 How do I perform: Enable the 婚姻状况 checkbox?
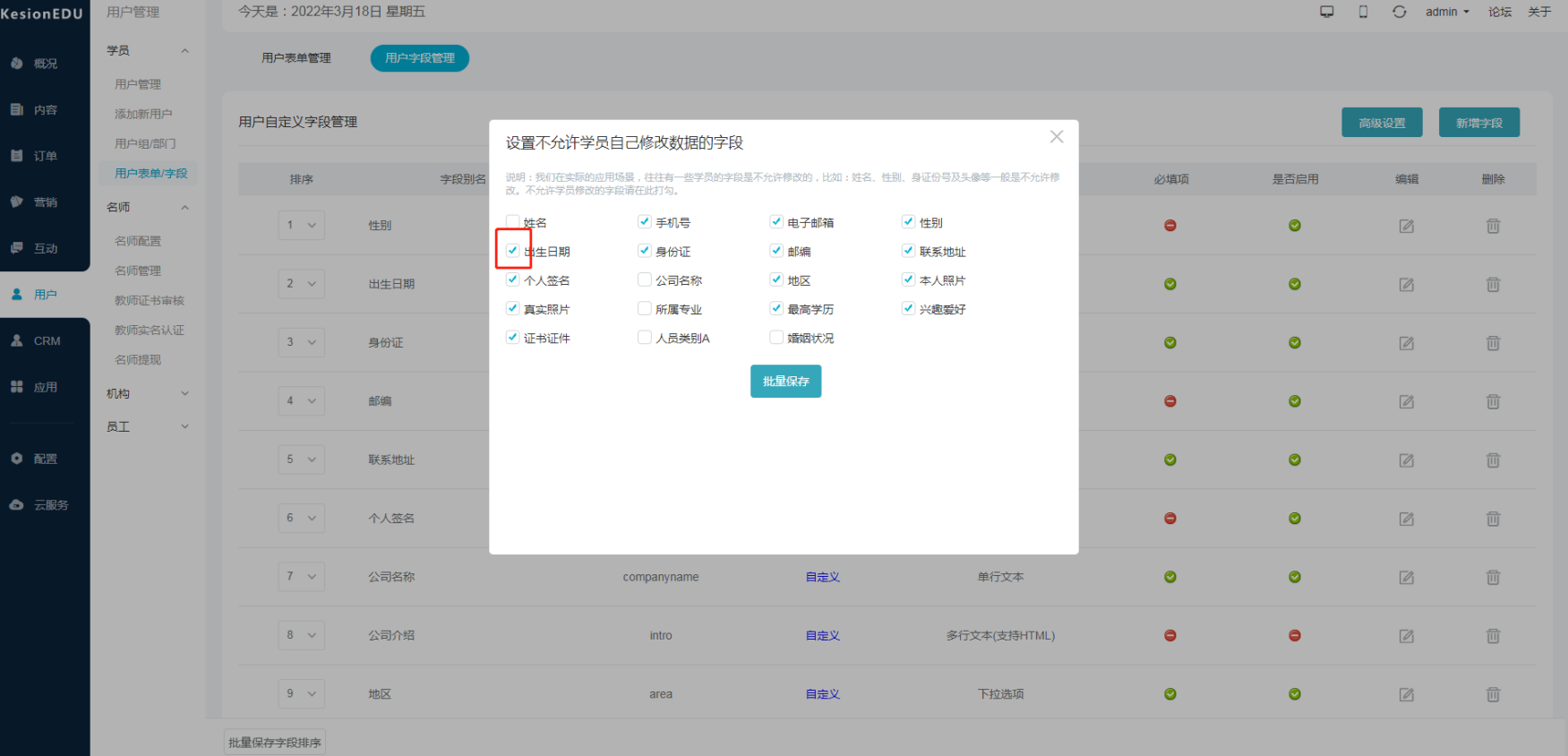(776, 338)
